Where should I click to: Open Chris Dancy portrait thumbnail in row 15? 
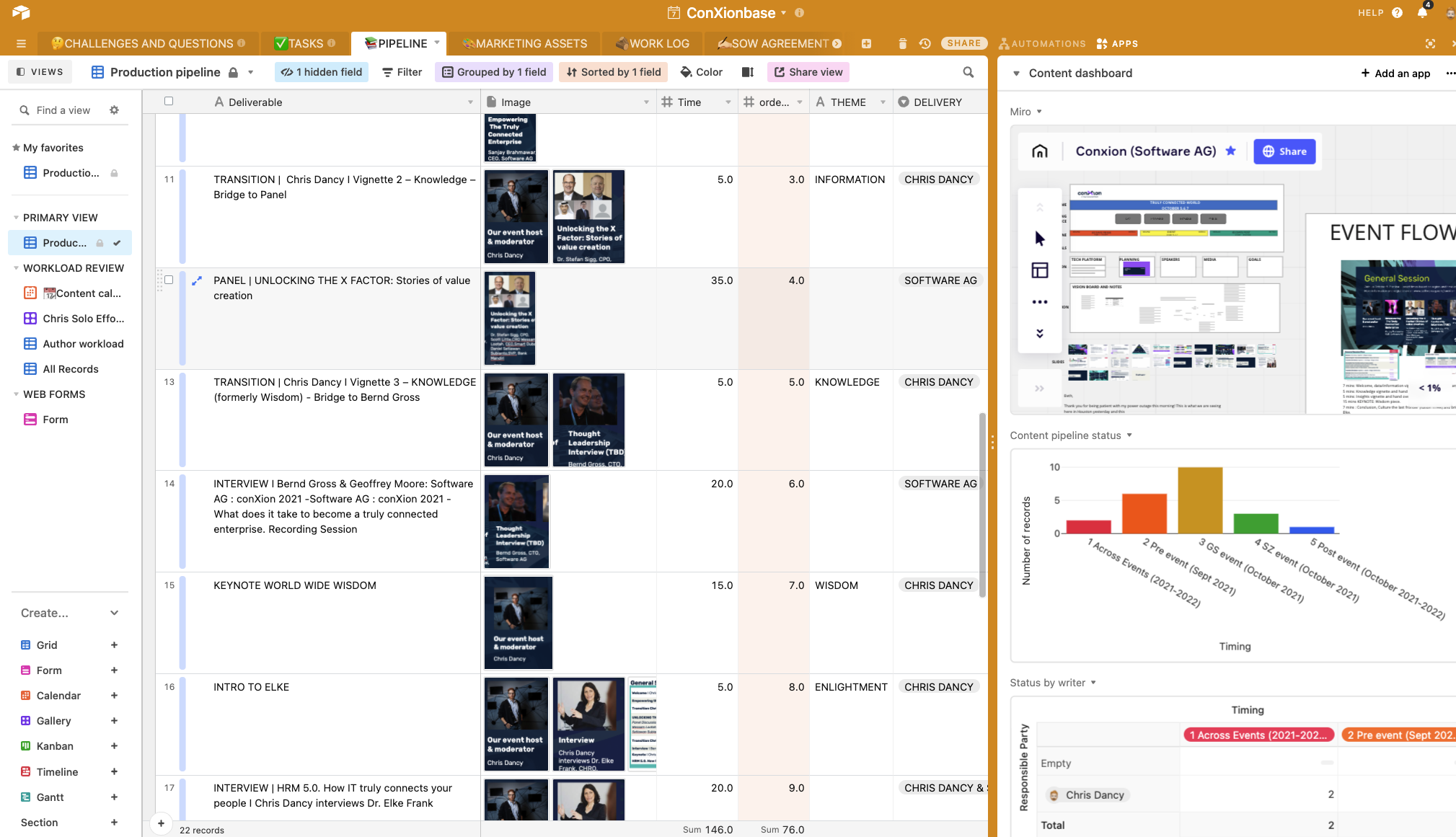click(x=518, y=623)
